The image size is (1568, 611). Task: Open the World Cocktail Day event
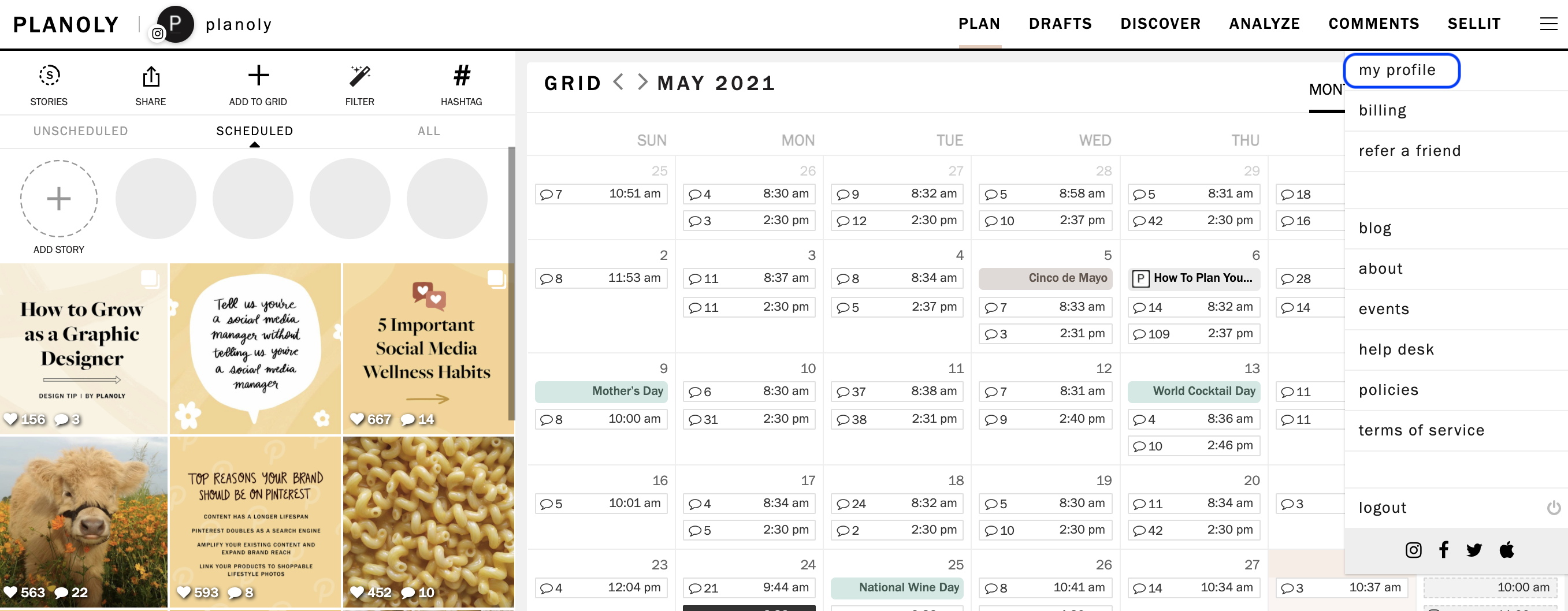pyautogui.click(x=1193, y=392)
